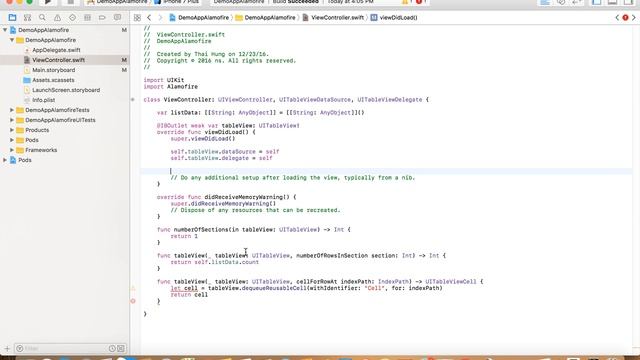
Task: Open the viewDidLoad() jump bar dropdown
Action: click(x=394, y=18)
